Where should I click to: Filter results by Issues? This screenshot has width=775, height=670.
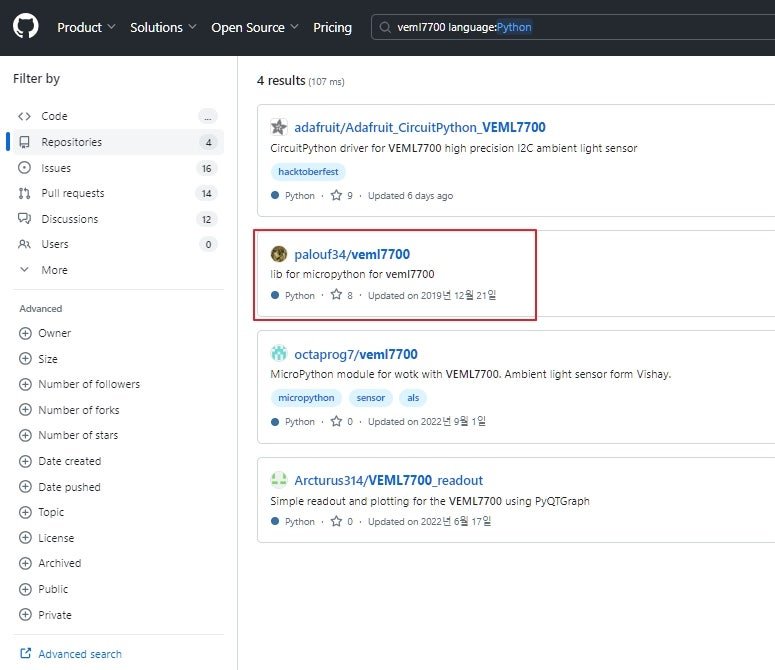click(x=118, y=168)
